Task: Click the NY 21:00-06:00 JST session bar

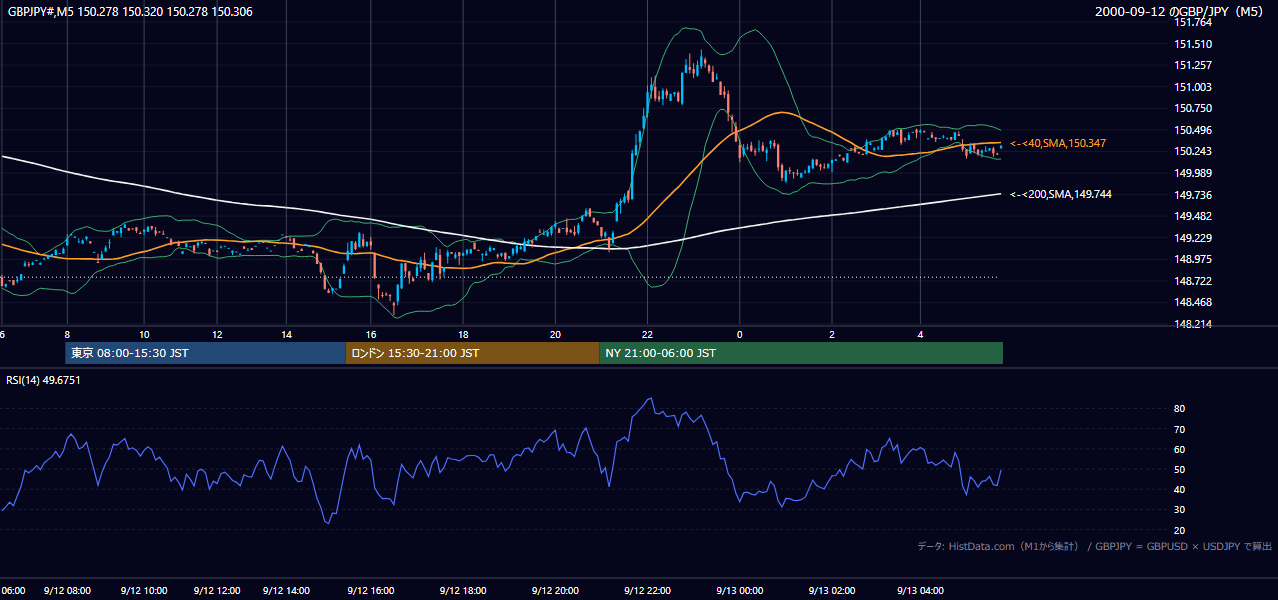Action: 801,353
